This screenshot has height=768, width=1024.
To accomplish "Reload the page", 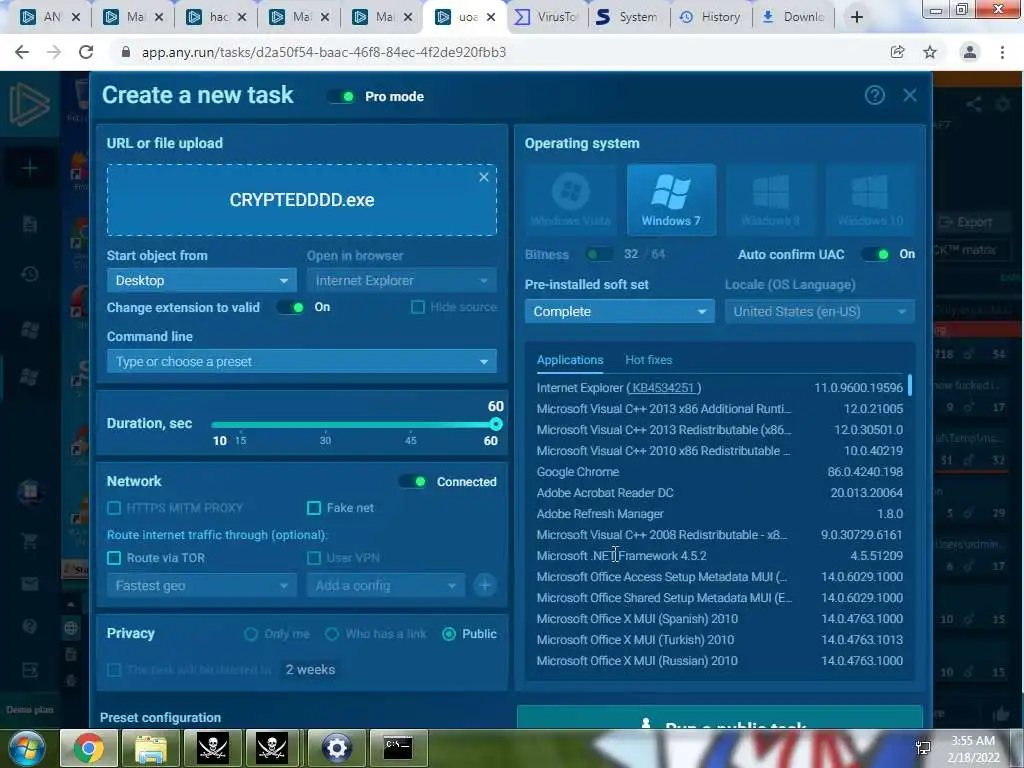I will click(86, 52).
